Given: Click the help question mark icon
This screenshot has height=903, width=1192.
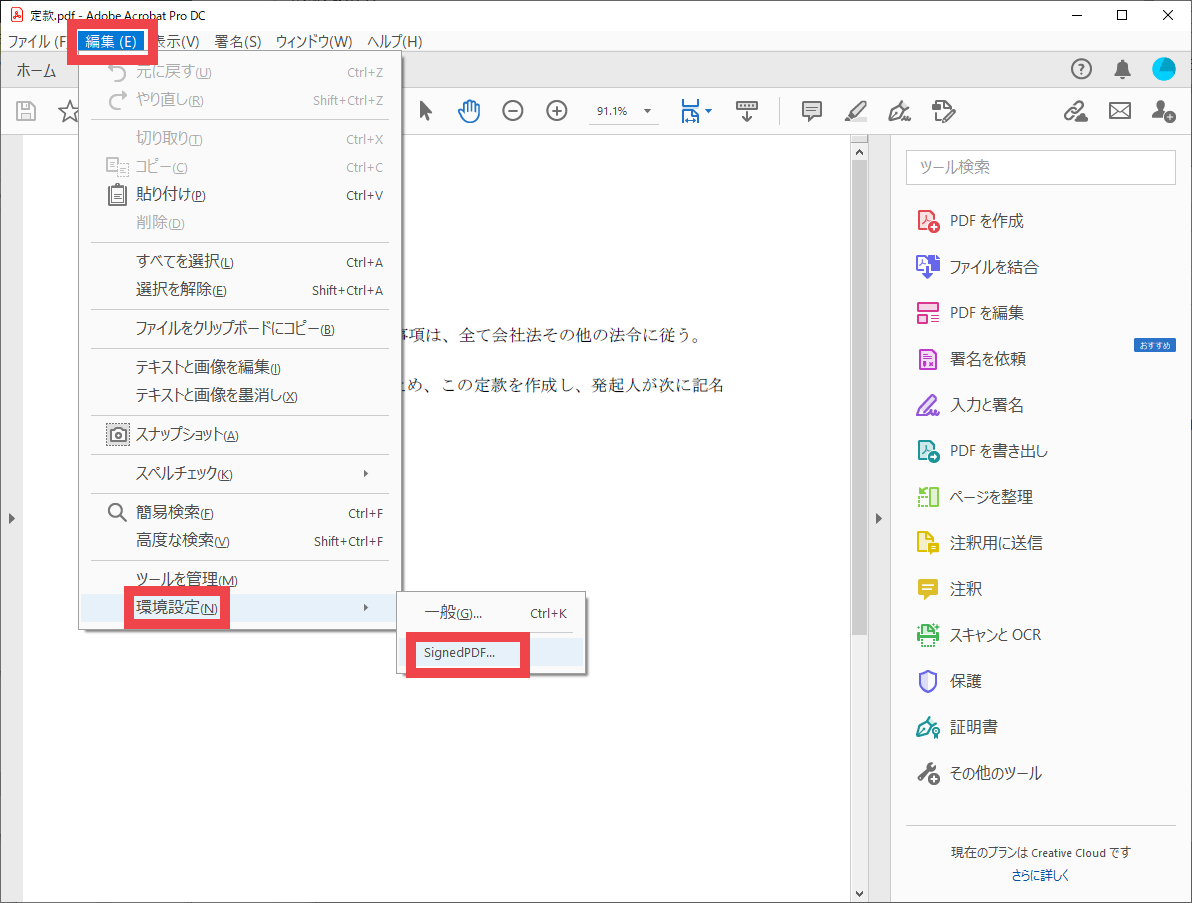Looking at the screenshot, I should tap(1081, 69).
